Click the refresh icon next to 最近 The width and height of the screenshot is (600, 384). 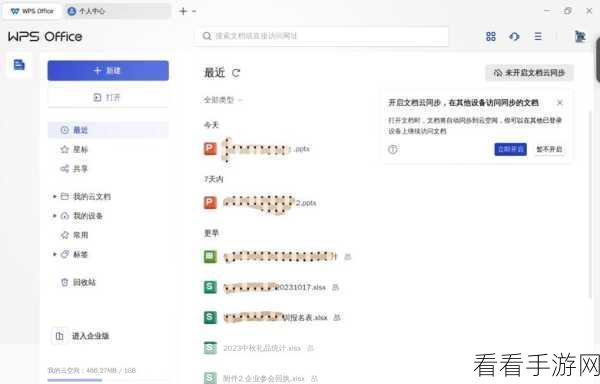236,73
